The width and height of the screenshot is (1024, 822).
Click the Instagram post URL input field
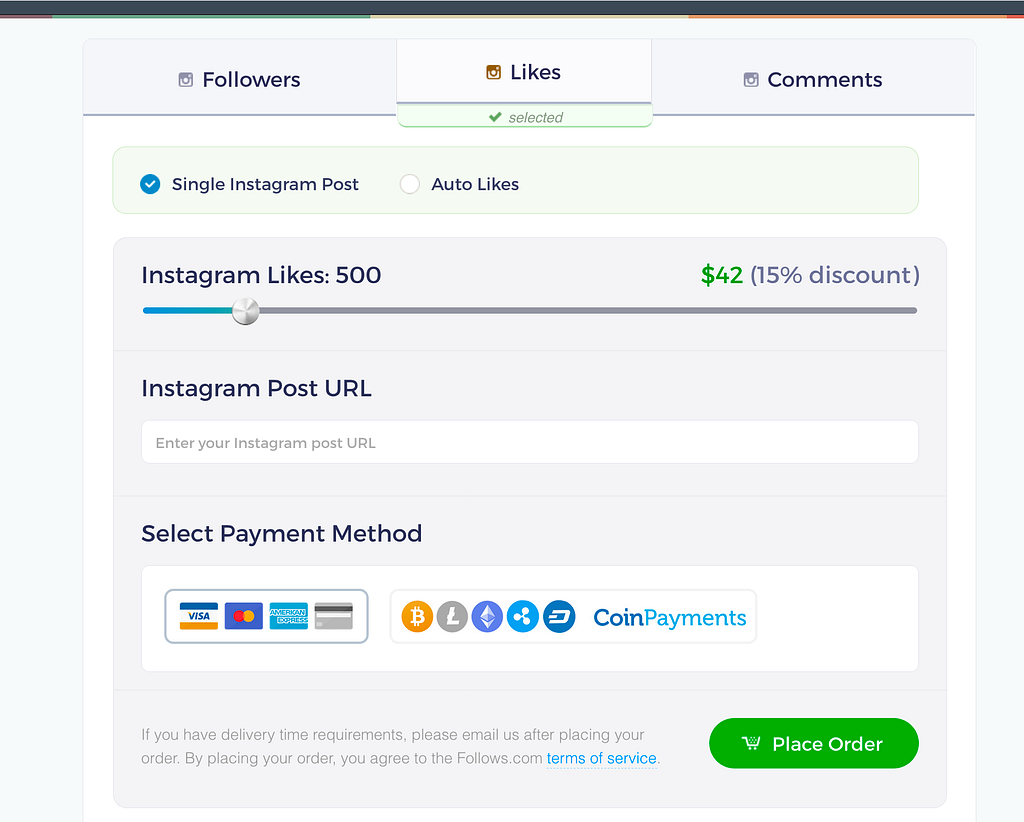tap(530, 442)
